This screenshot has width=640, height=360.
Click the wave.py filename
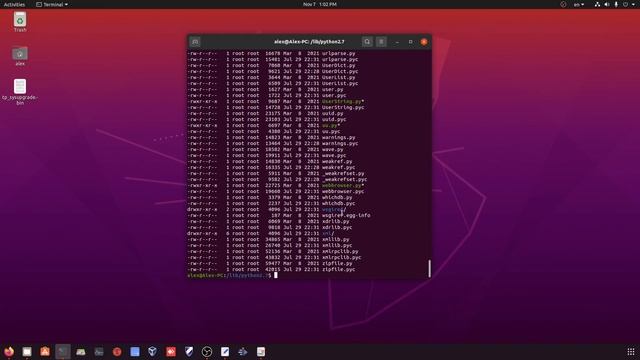click(x=332, y=149)
